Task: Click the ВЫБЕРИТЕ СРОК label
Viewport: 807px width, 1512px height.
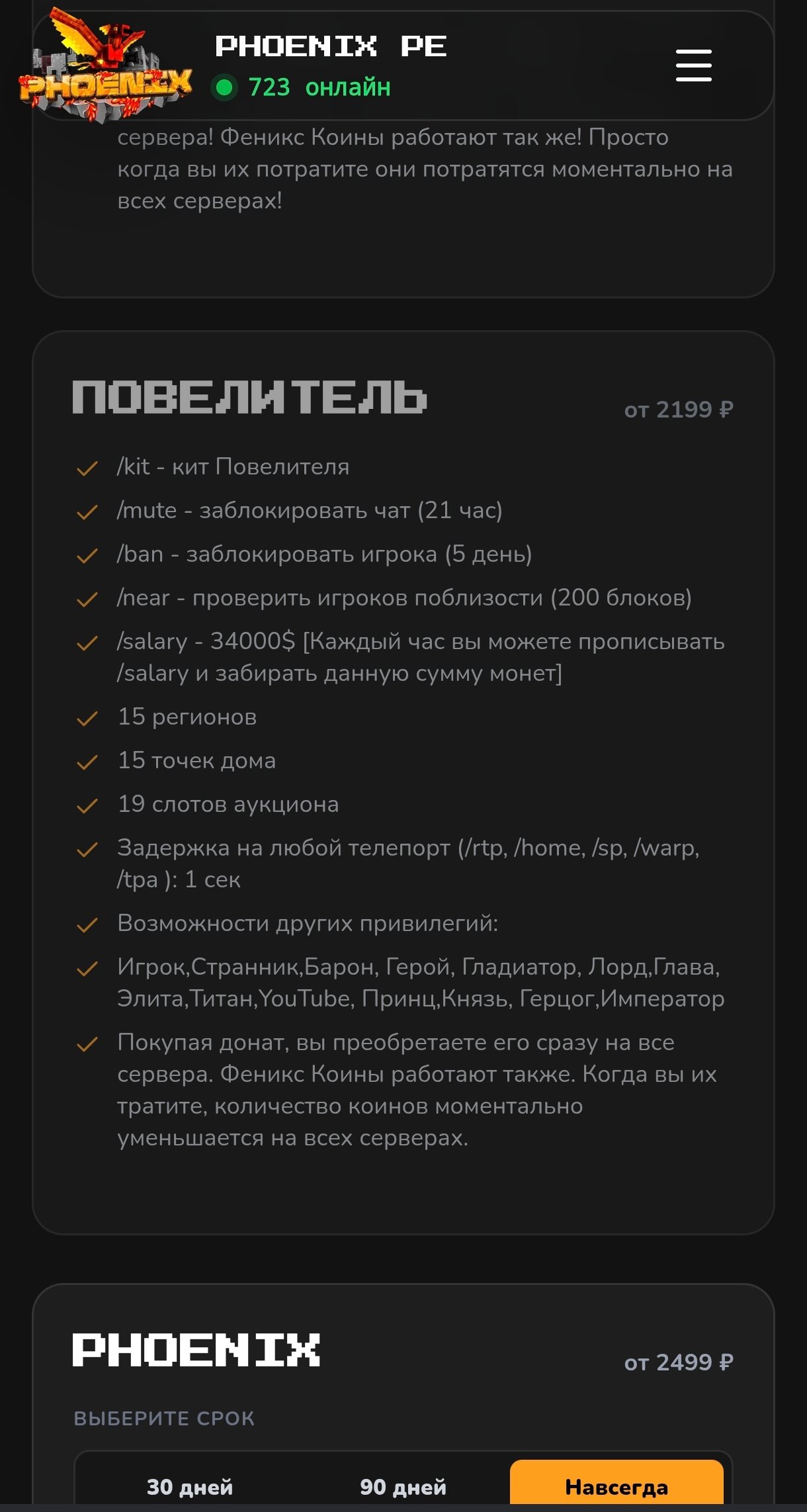Action: 164,1419
